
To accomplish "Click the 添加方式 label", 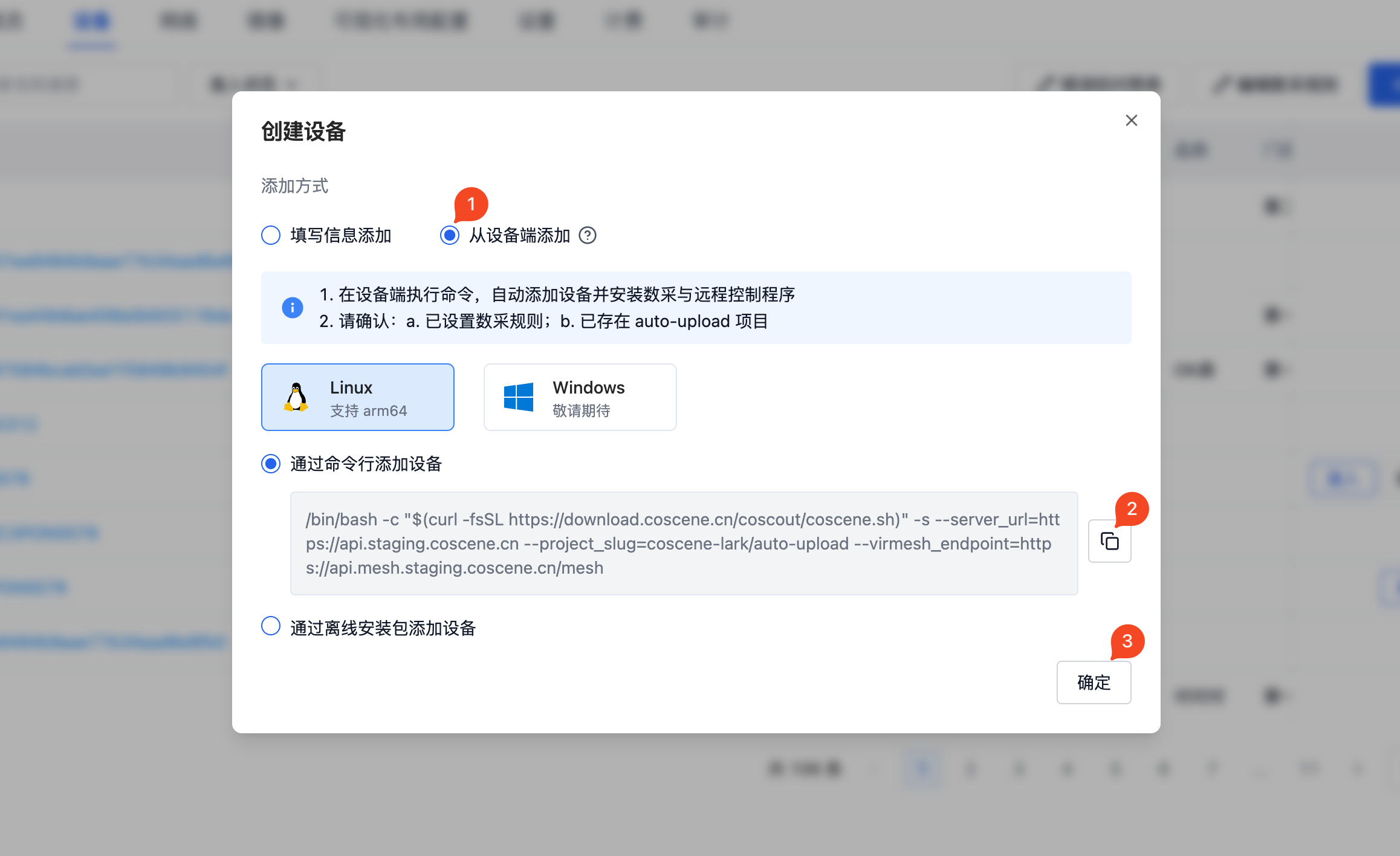I will (x=295, y=186).
